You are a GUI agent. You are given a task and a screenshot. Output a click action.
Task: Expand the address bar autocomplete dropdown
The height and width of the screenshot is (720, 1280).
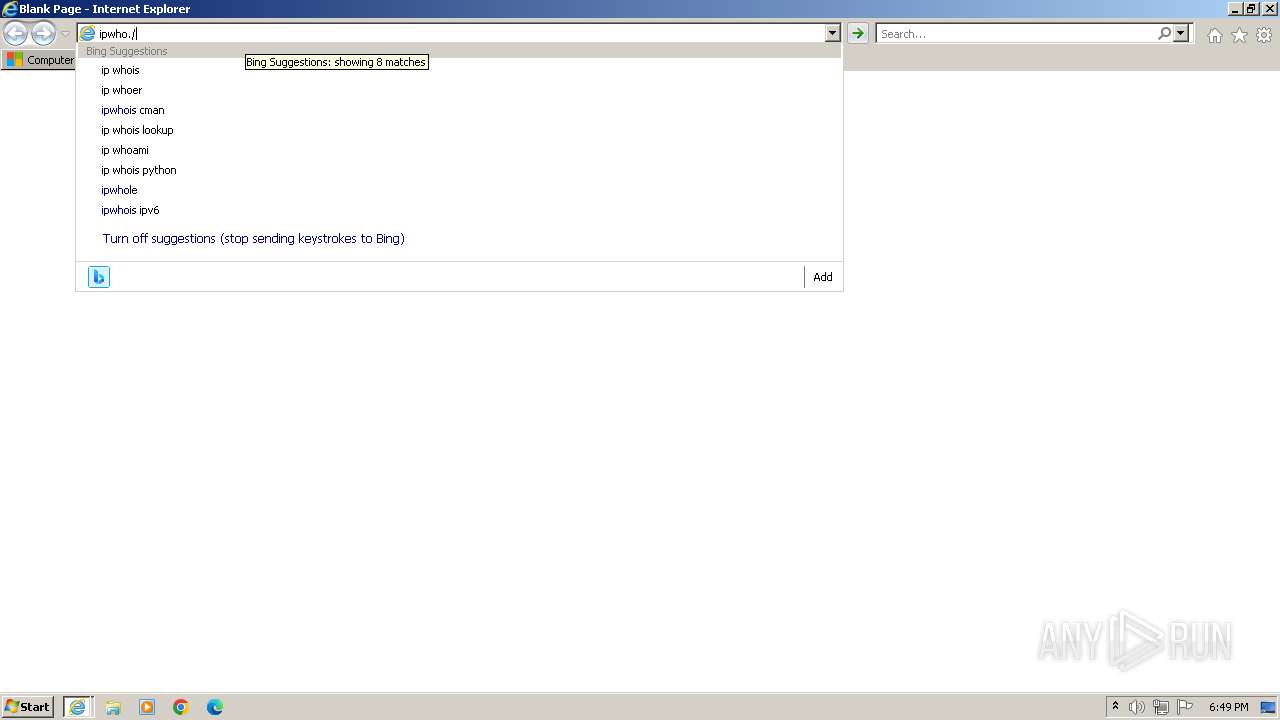pos(832,34)
